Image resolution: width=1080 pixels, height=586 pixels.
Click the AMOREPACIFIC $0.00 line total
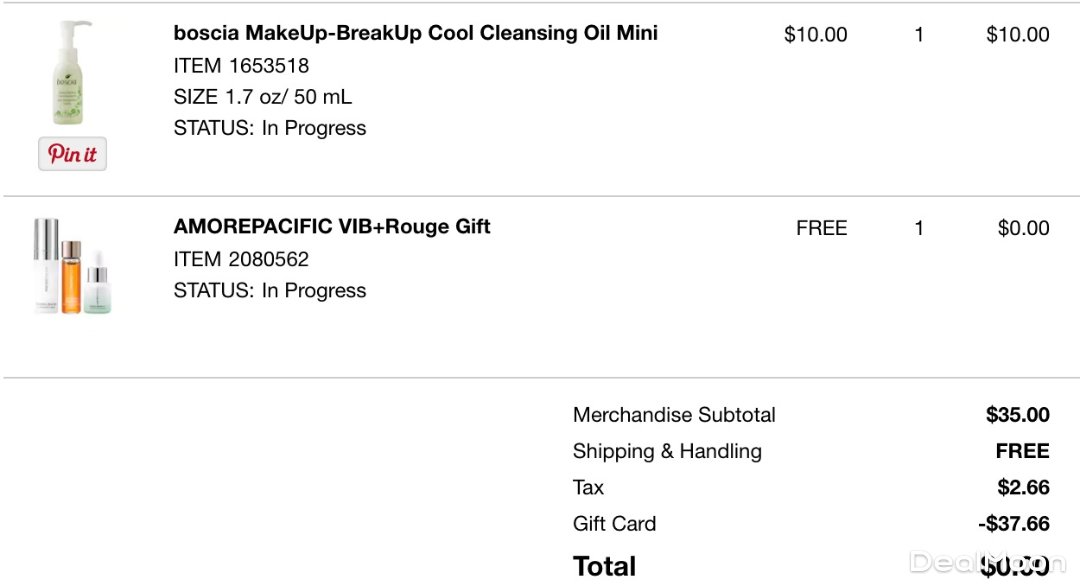(x=1023, y=229)
